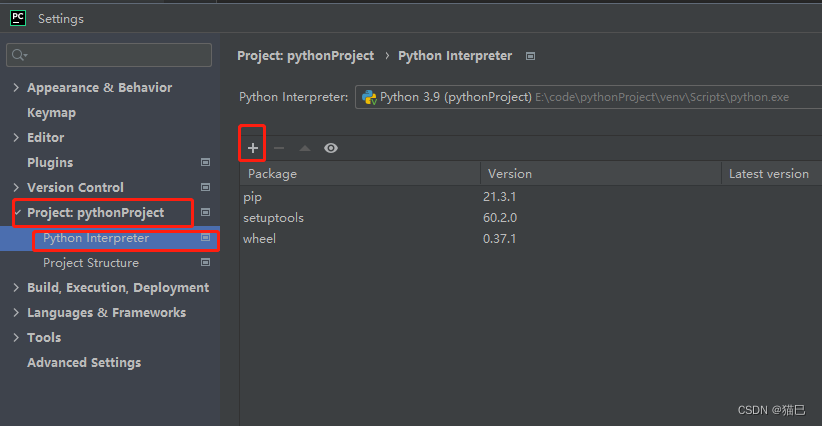Screen dimensions: 822x426
Task: Click the upgrade package up-arrow icon
Action: pyautogui.click(x=305, y=148)
